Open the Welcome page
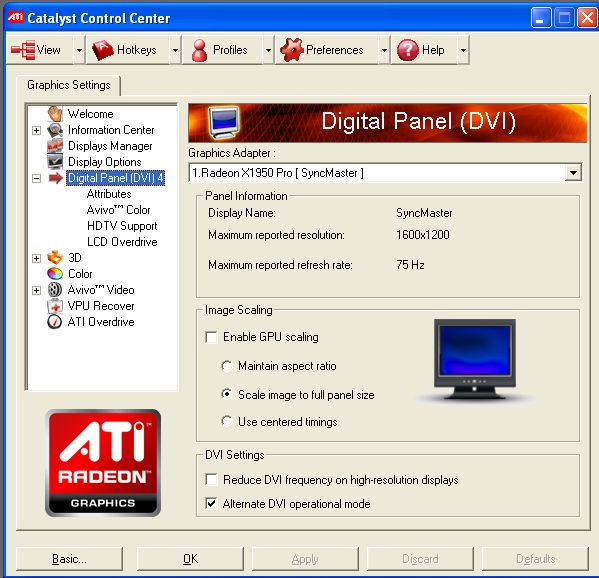The width and height of the screenshot is (599, 578). click(x=91, y=114)
